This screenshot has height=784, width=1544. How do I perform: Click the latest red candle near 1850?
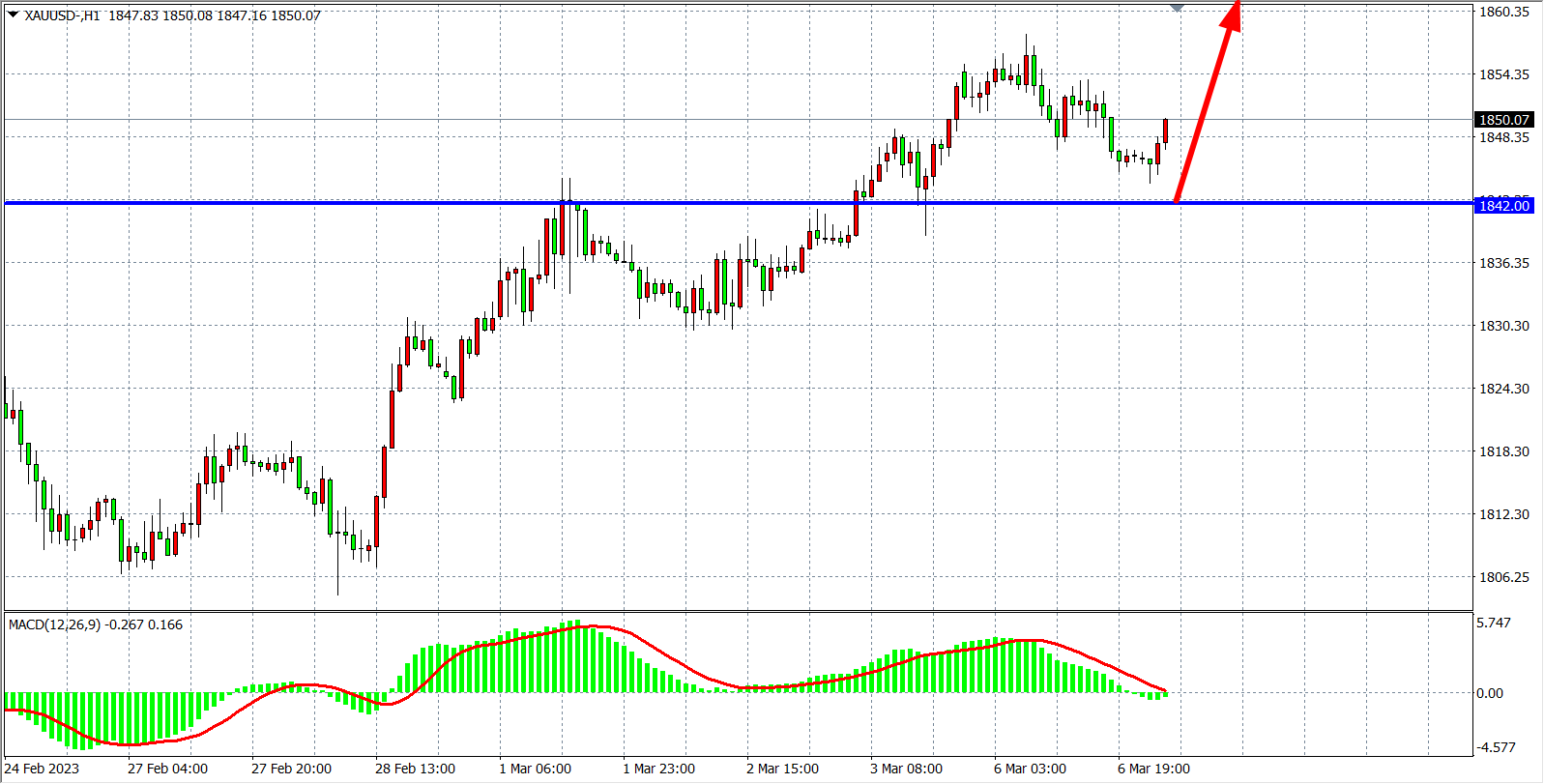point(1166,131)
